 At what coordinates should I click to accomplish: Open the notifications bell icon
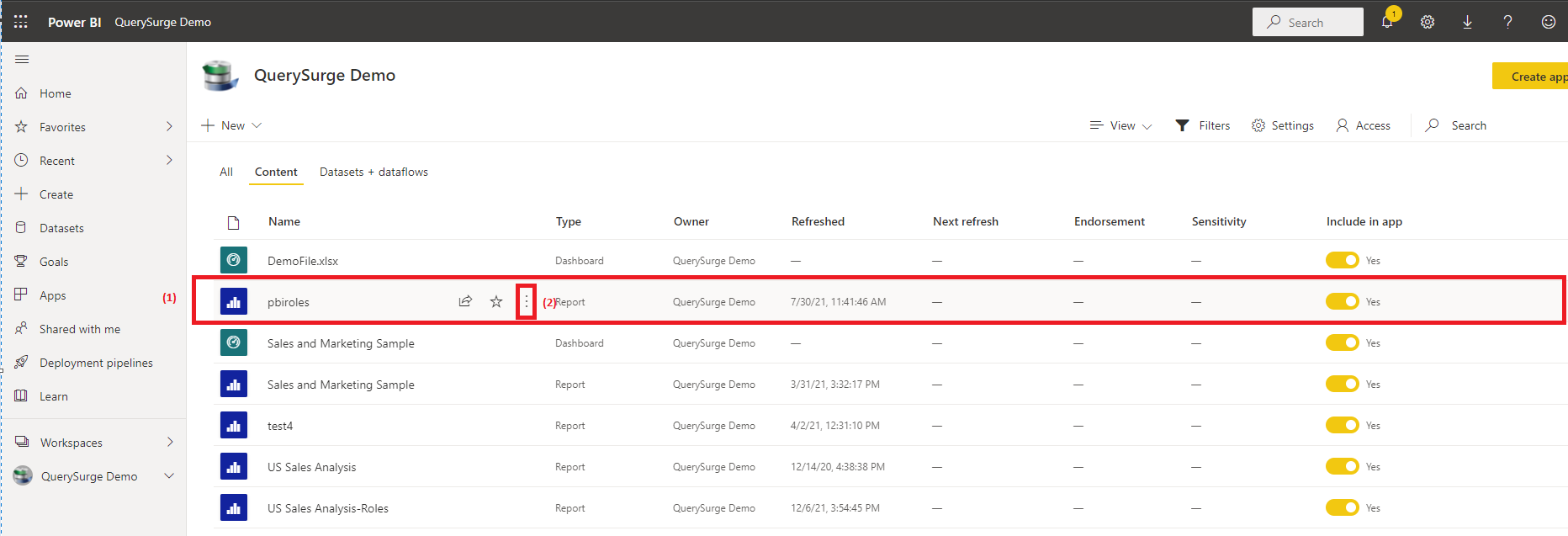point(1387,22)
